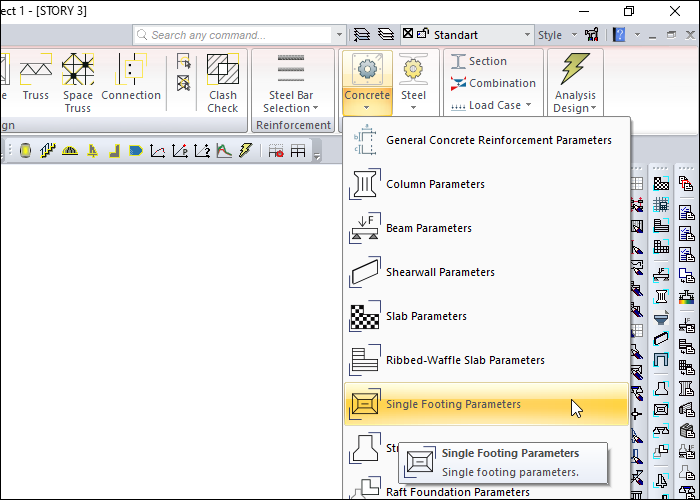Click the first layer stack icon beside search
700x500 pixels.
pyautogui.click(x=362, y=34)
